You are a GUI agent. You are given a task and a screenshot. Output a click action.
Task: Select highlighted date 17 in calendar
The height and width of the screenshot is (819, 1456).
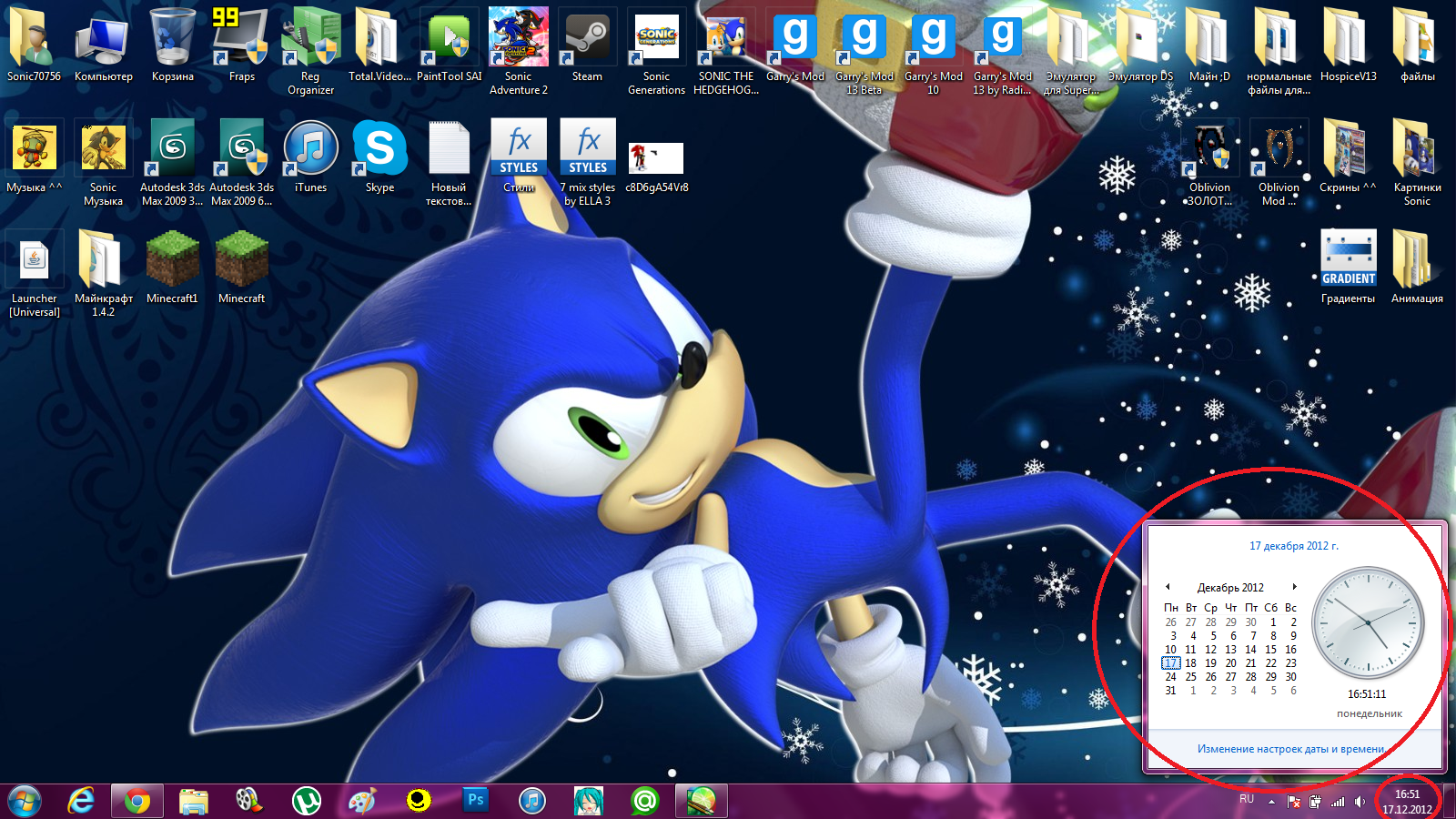pyautogui.click(x=1170, y=662)
